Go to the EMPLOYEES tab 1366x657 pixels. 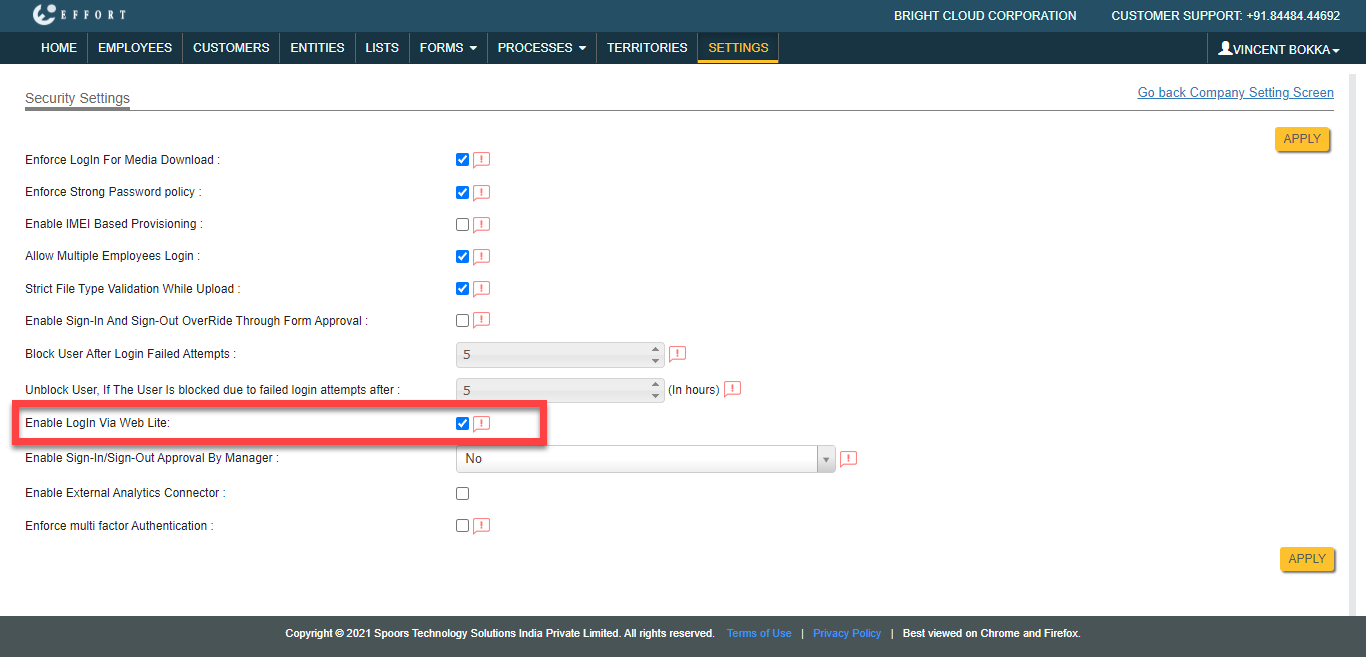tap(135, 48)
